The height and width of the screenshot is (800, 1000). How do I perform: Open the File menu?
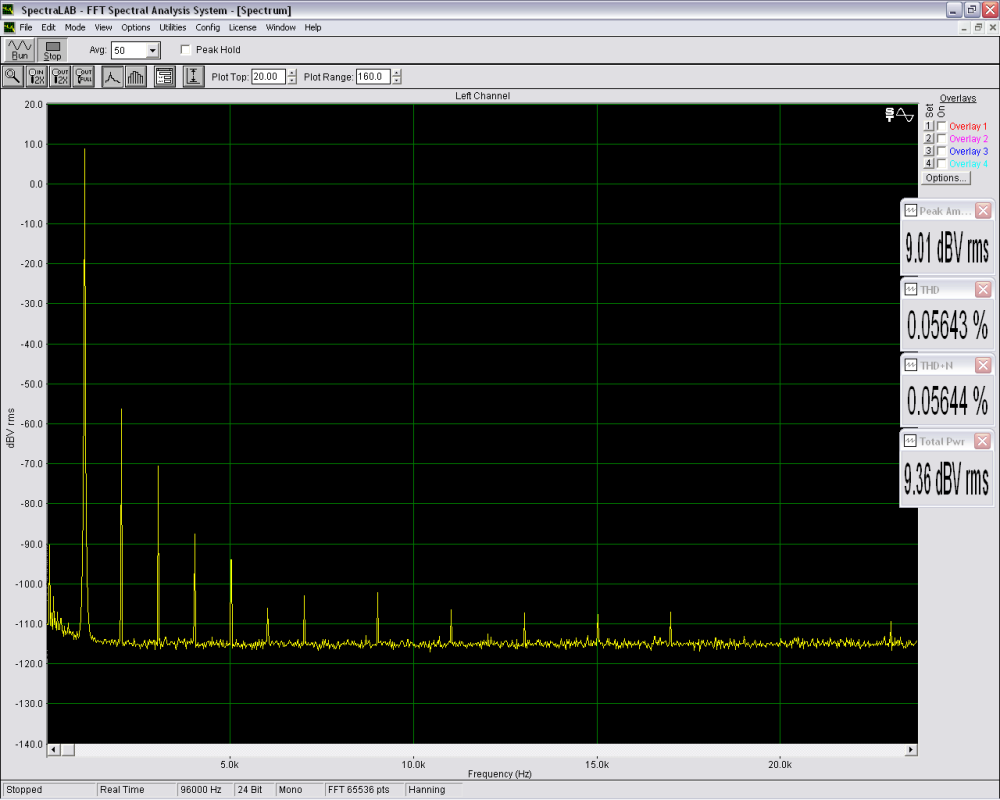pyautogui.click(x=26, y=27)
